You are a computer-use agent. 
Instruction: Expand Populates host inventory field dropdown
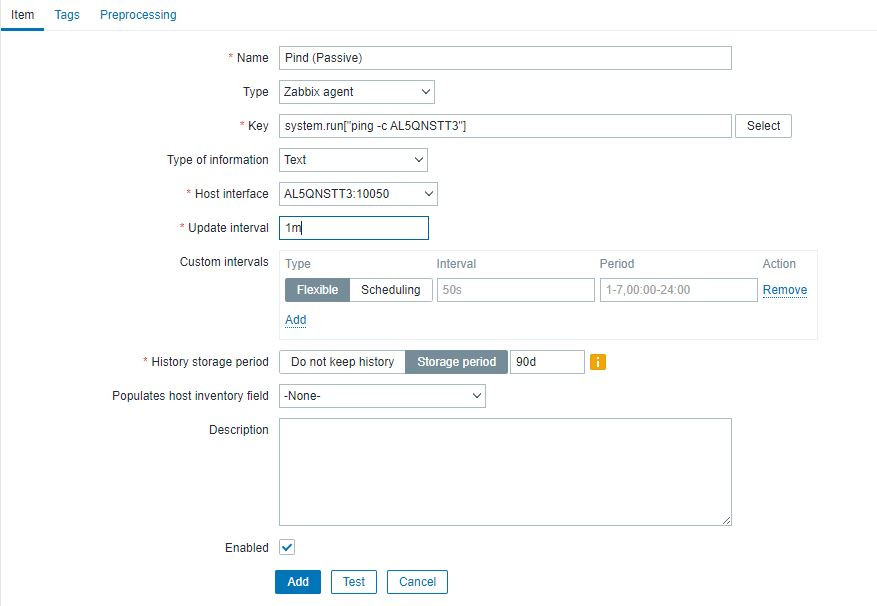click(381, 396)
